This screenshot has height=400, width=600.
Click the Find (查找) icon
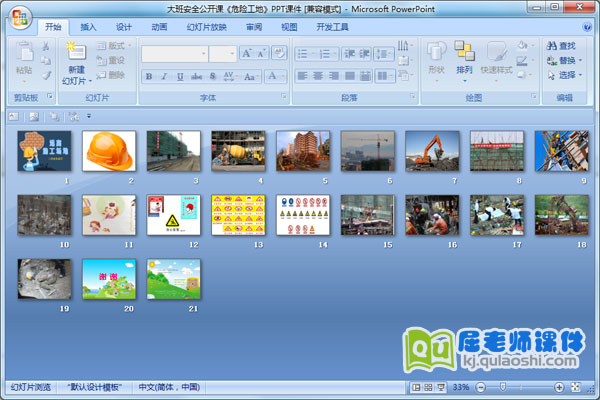553,45
